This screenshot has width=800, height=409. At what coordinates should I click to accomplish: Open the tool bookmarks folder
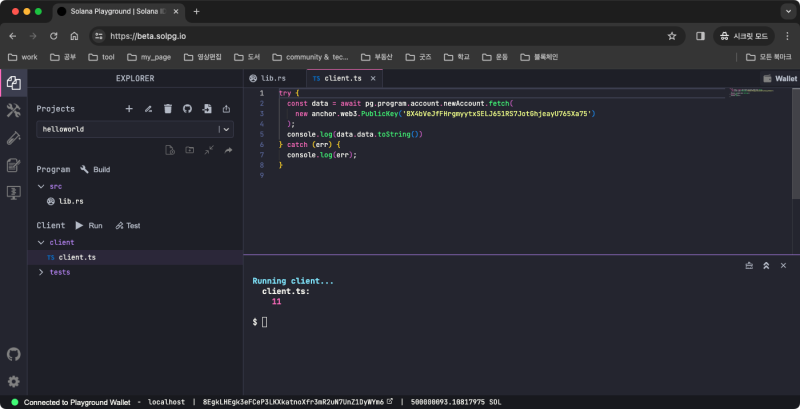pyautogui.click(x=102, y=57)
